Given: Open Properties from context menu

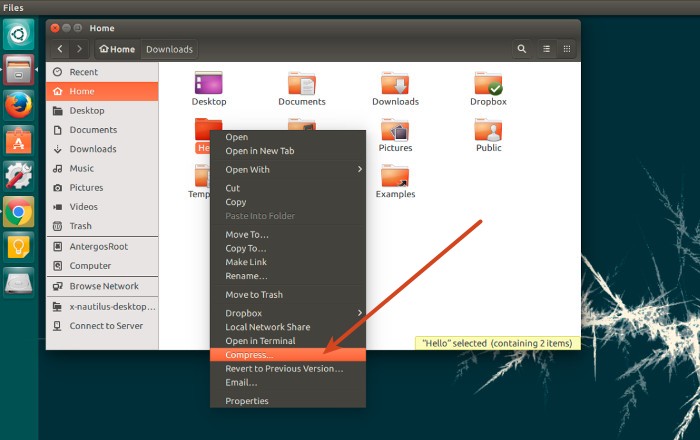Looking at the screenshot, I should coord(288,401).
